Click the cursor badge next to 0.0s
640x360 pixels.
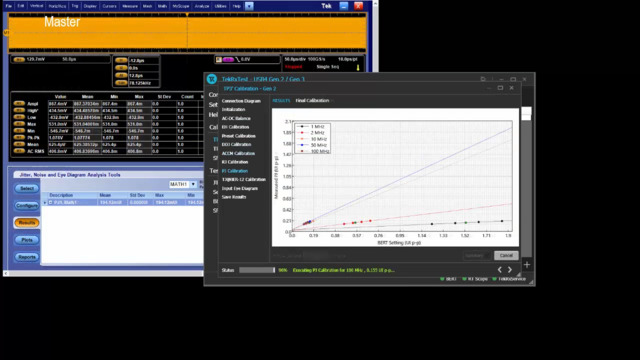[121, 68]
